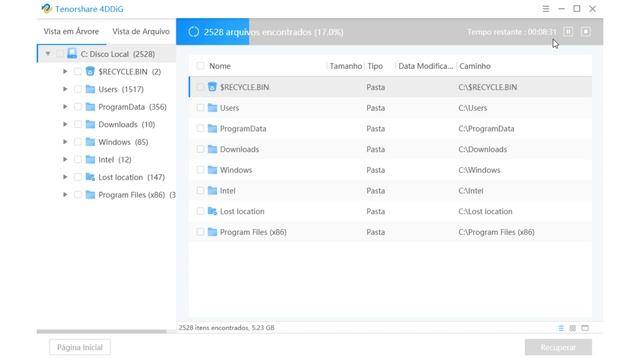Expand the Windows tree node
Screen dimensions: 640x360
(65, 142)
